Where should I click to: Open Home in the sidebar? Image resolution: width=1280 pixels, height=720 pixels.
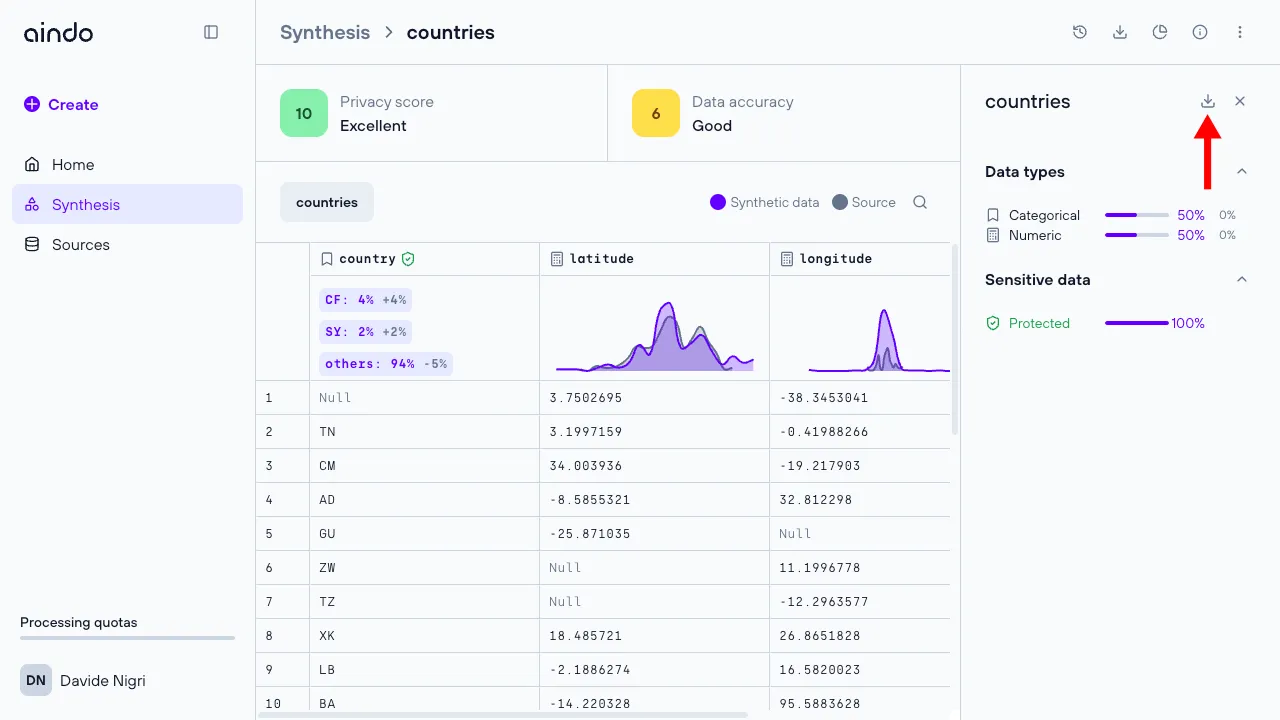pyautogui.click(x=127, y=164)
